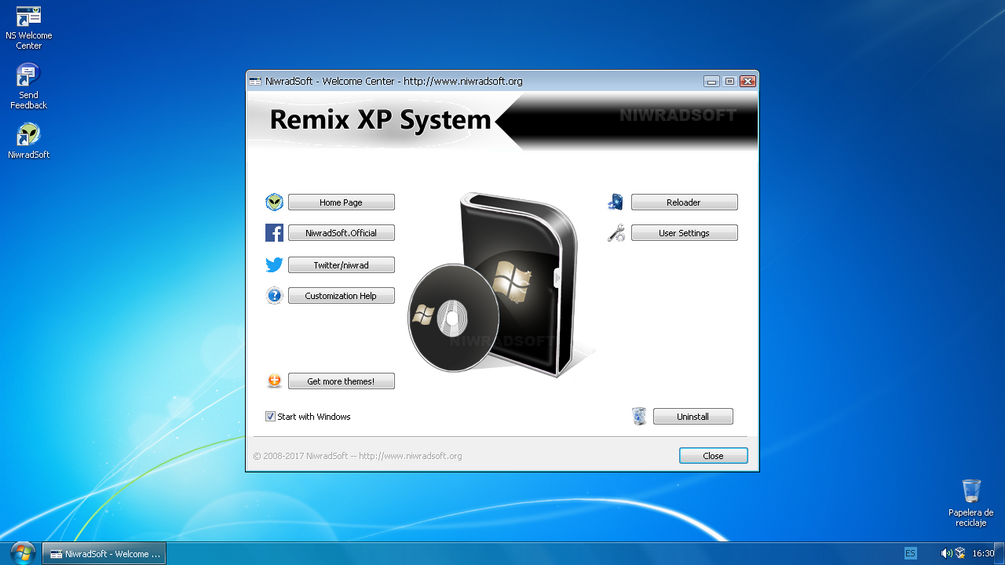
Task: Click the Reloader icon next to its button
Action: [616, 202]
